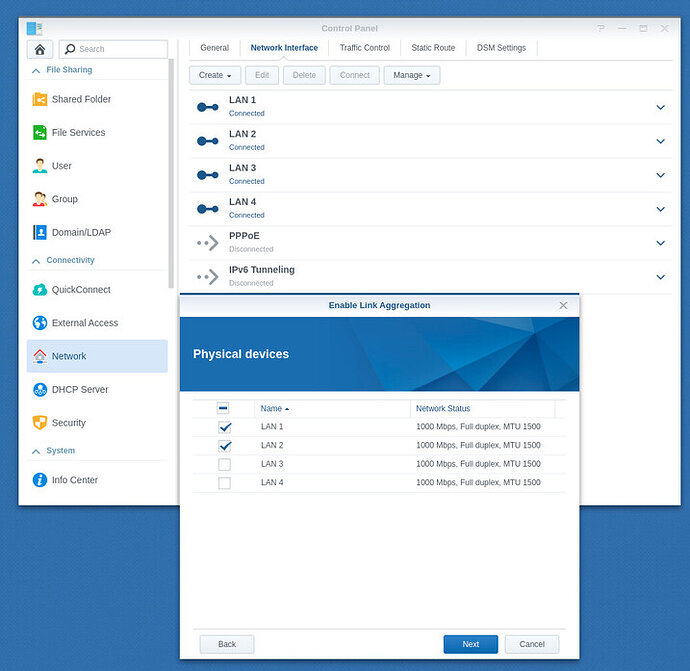Open the Create dropdown menu
690x671 pixels.
tap(215, 75)
